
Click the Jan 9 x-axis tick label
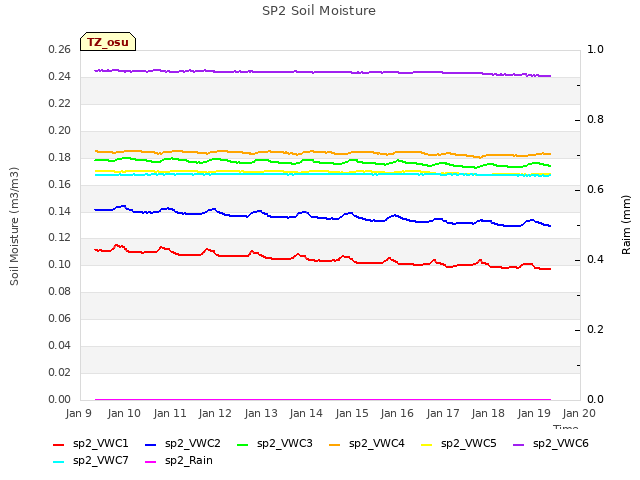(x=79, y=413)
